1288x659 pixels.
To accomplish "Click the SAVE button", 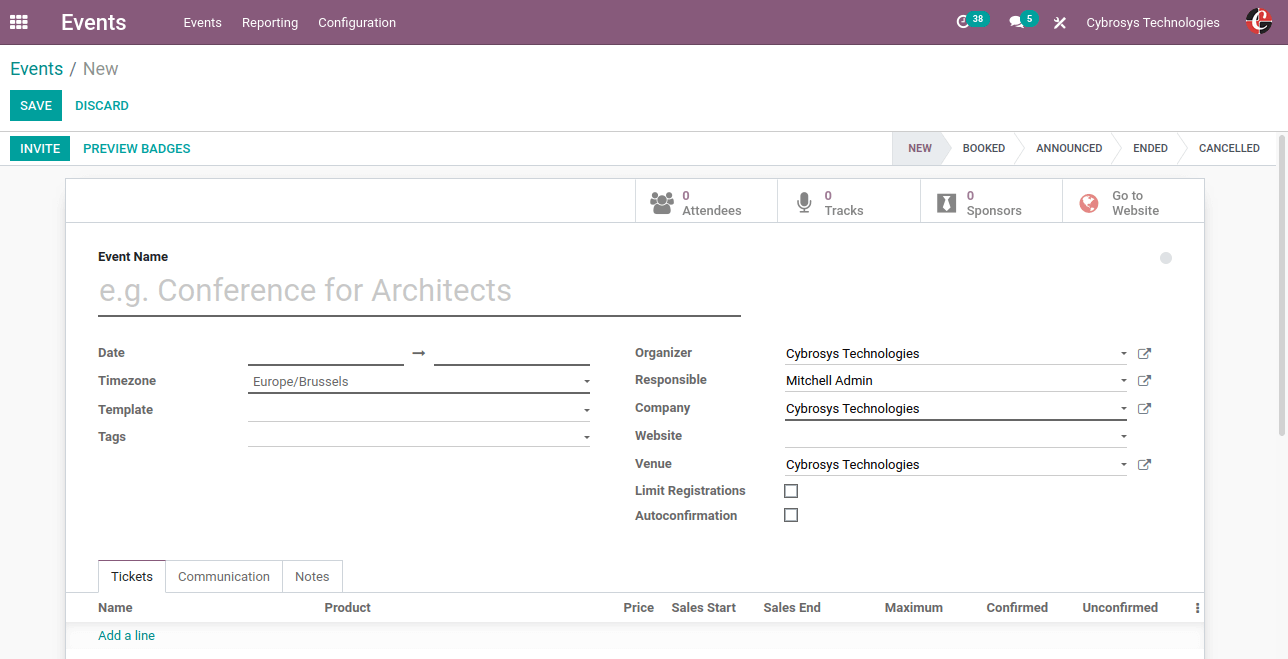I will (36, 105).
